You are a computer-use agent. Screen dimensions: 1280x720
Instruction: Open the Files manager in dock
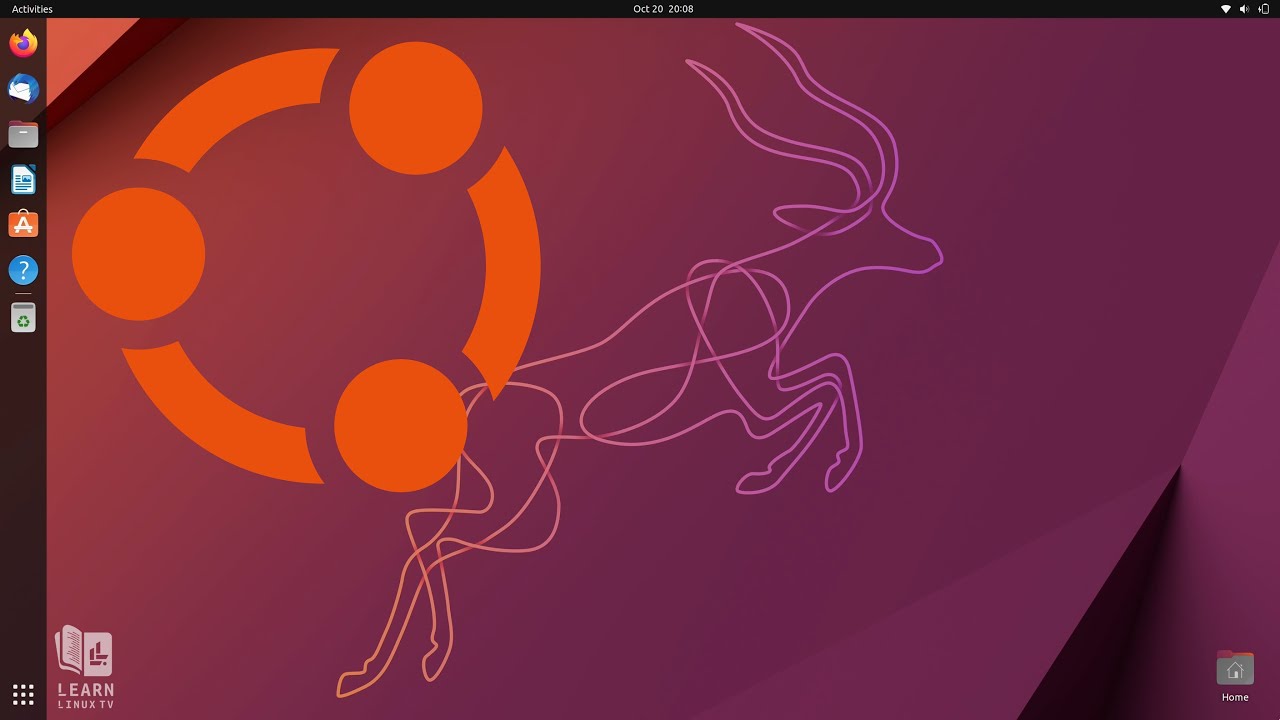(23, 134)
